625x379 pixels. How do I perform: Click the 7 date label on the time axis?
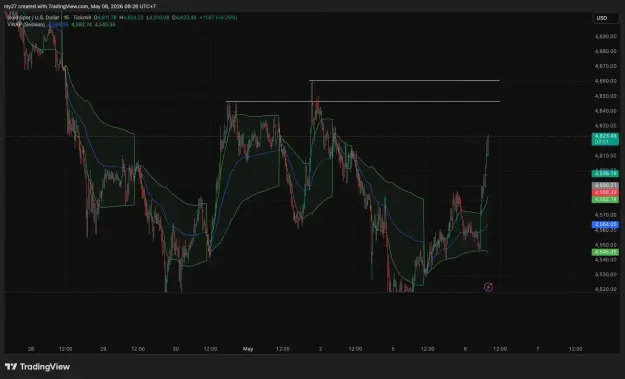pyautogui.click(x=538, y=349)
